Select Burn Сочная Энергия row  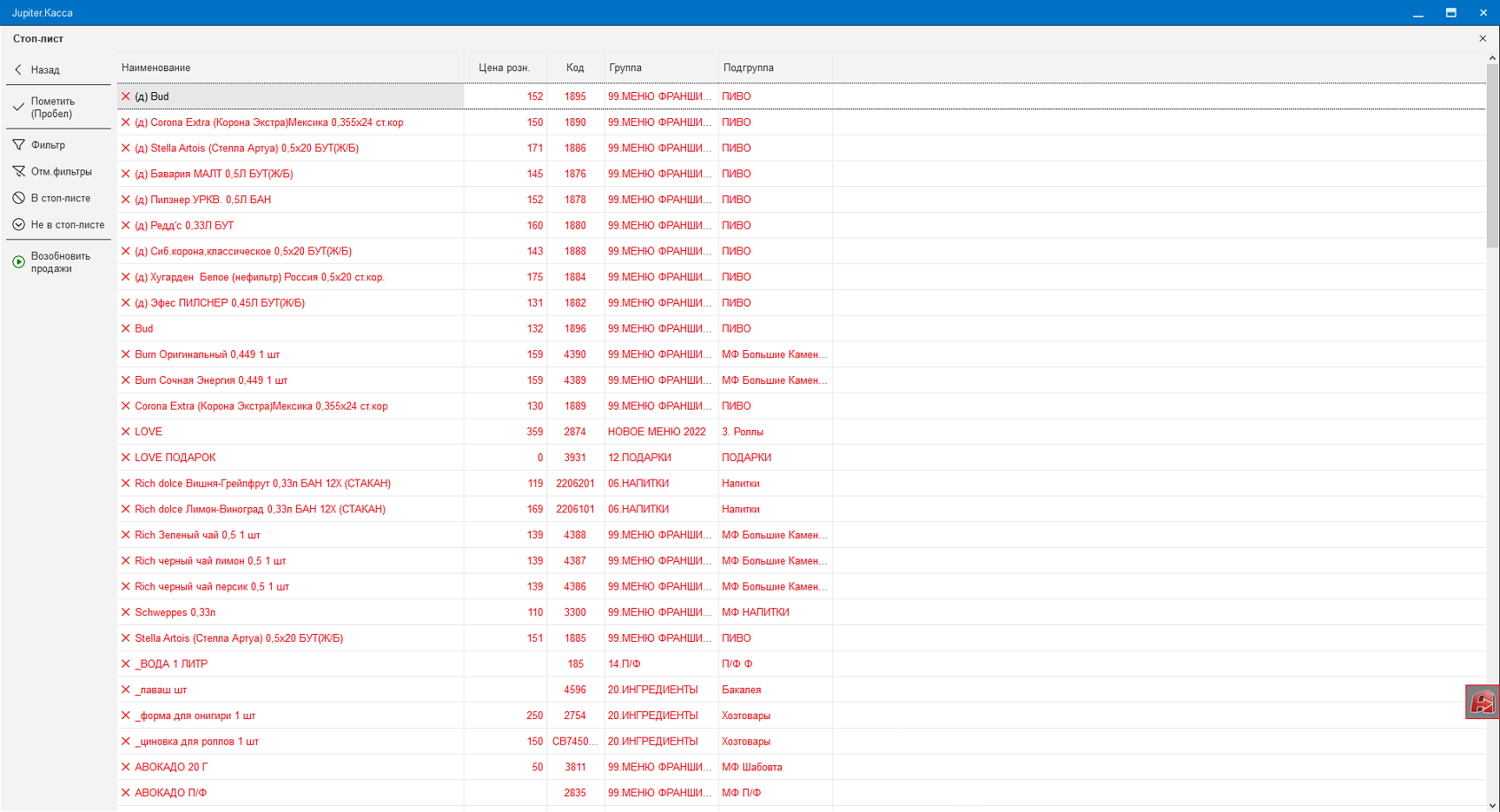click(801, 380)
